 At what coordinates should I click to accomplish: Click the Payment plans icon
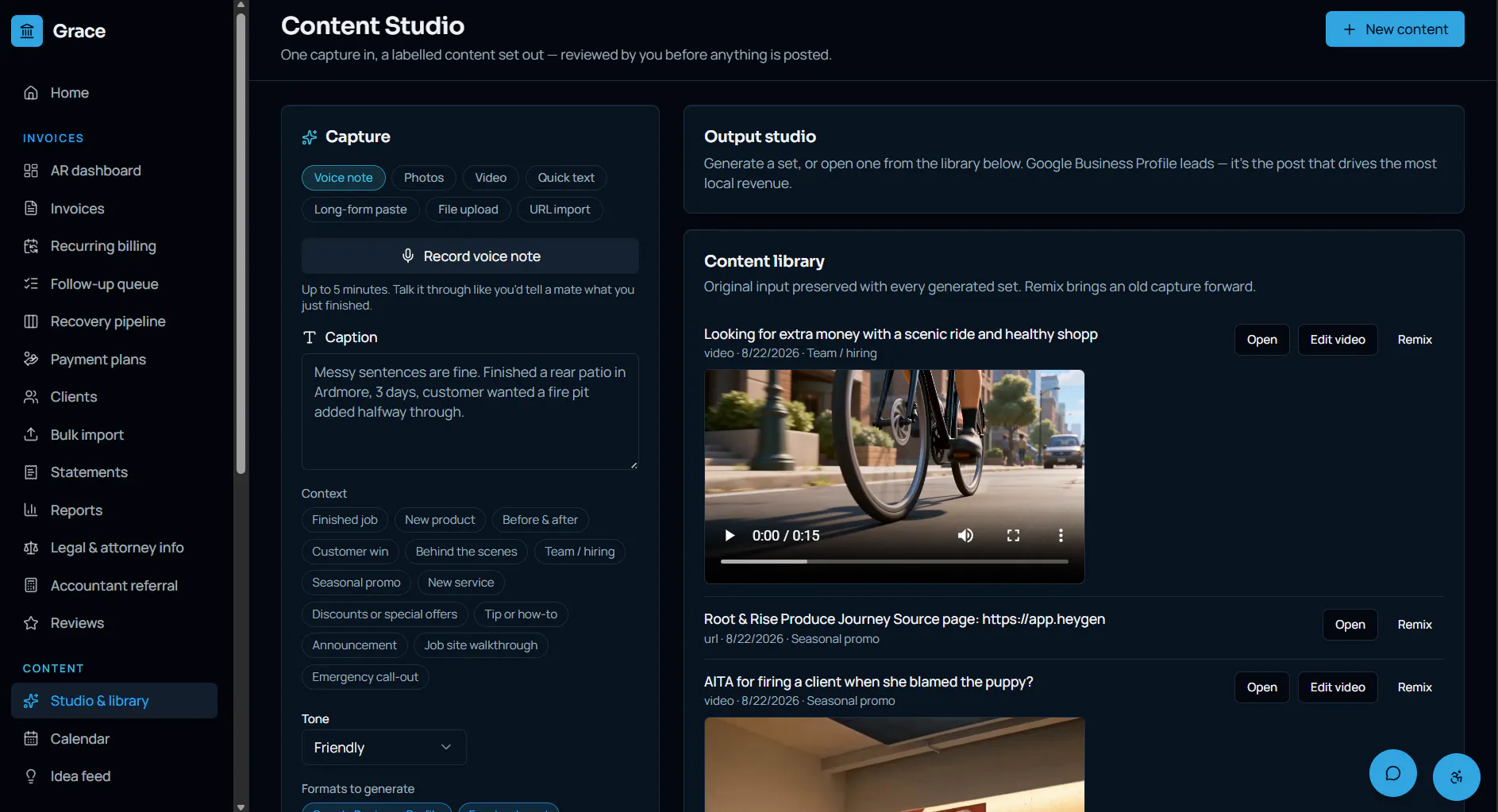point(31,360)
